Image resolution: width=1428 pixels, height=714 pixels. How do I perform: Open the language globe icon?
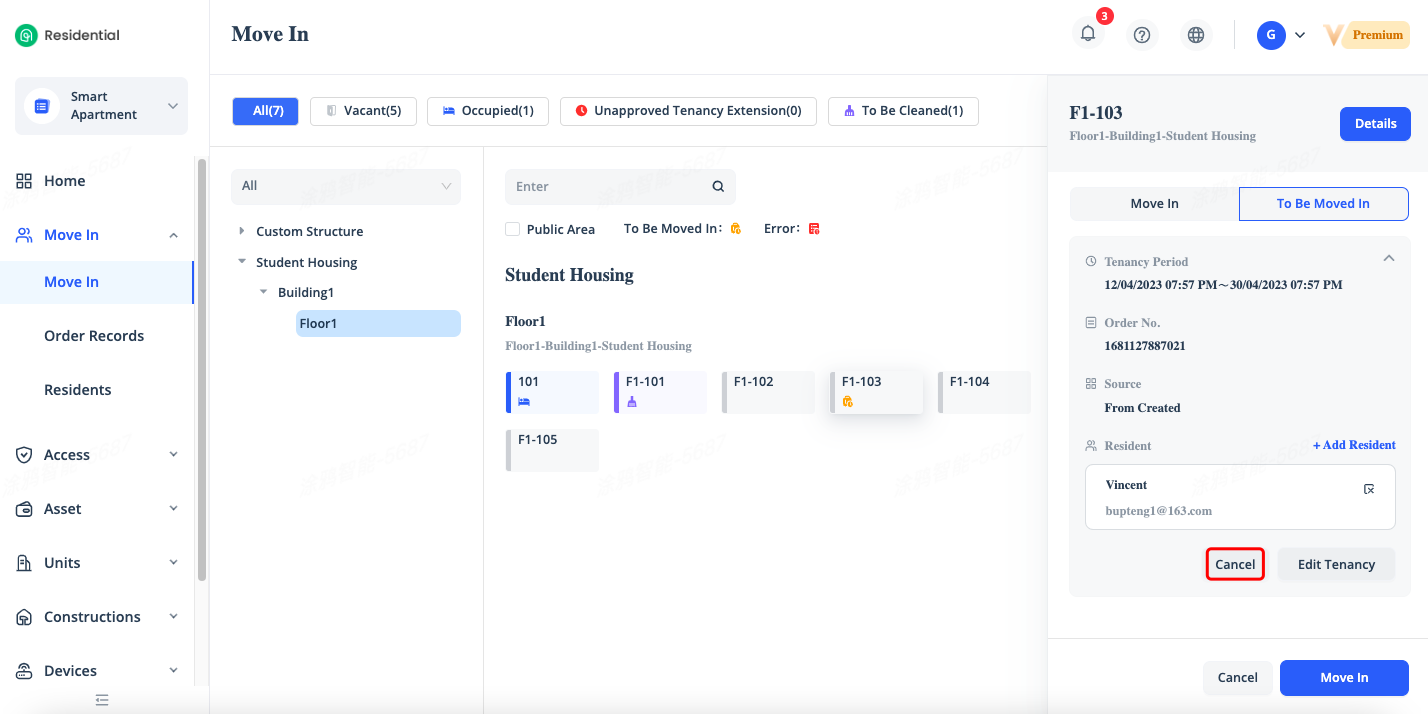pos(1195,35)
